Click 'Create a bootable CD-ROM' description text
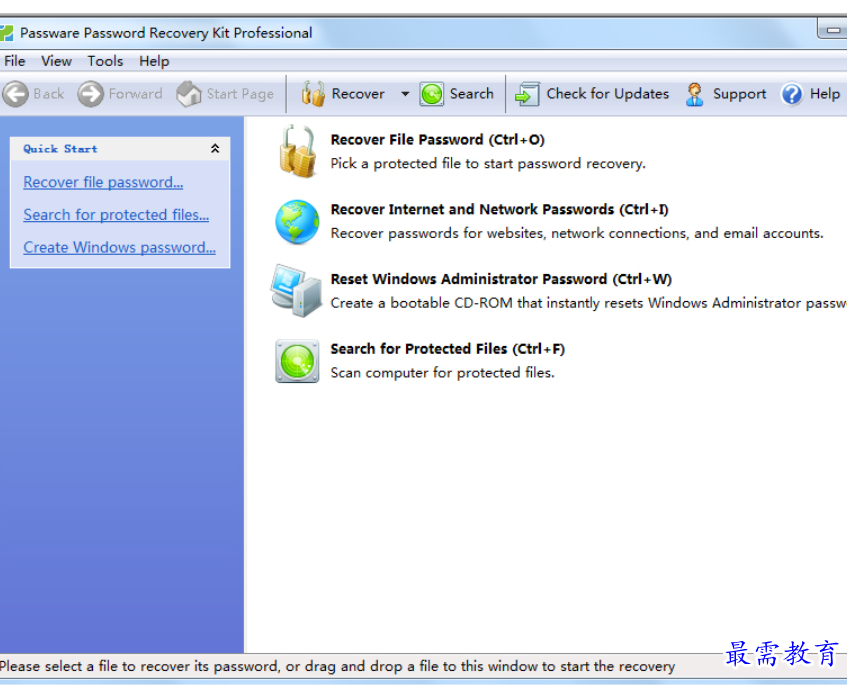 click(x=589, y=303)
